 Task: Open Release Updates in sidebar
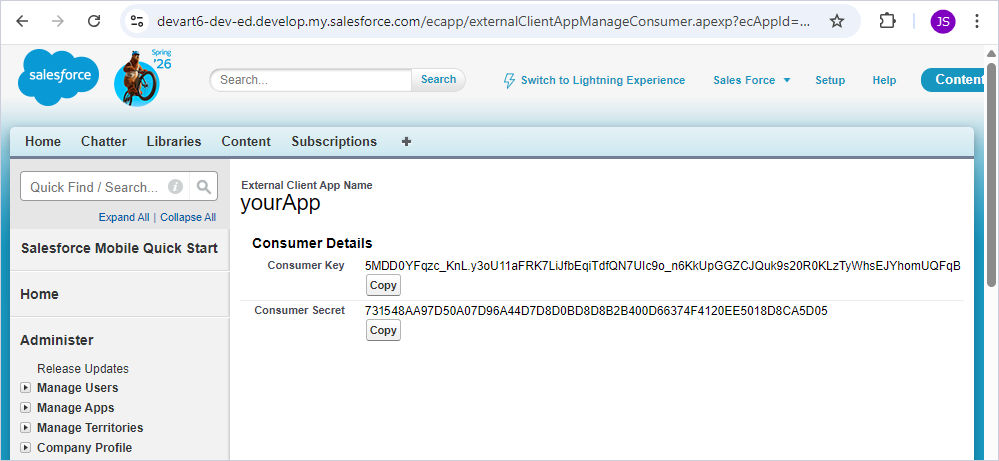point(83,369)
